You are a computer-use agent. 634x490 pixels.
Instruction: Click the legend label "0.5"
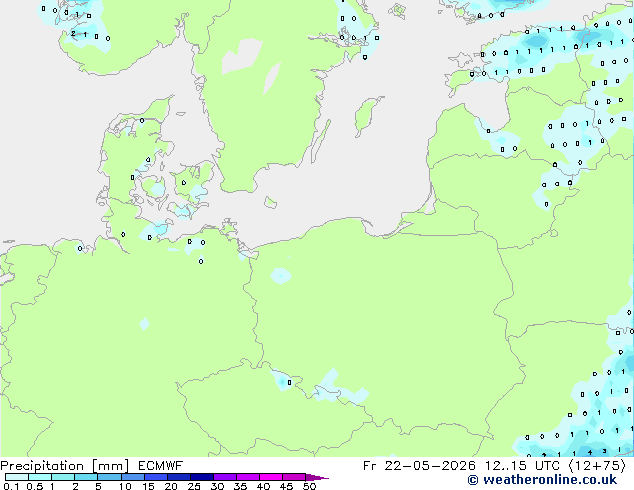coord(35,486)
